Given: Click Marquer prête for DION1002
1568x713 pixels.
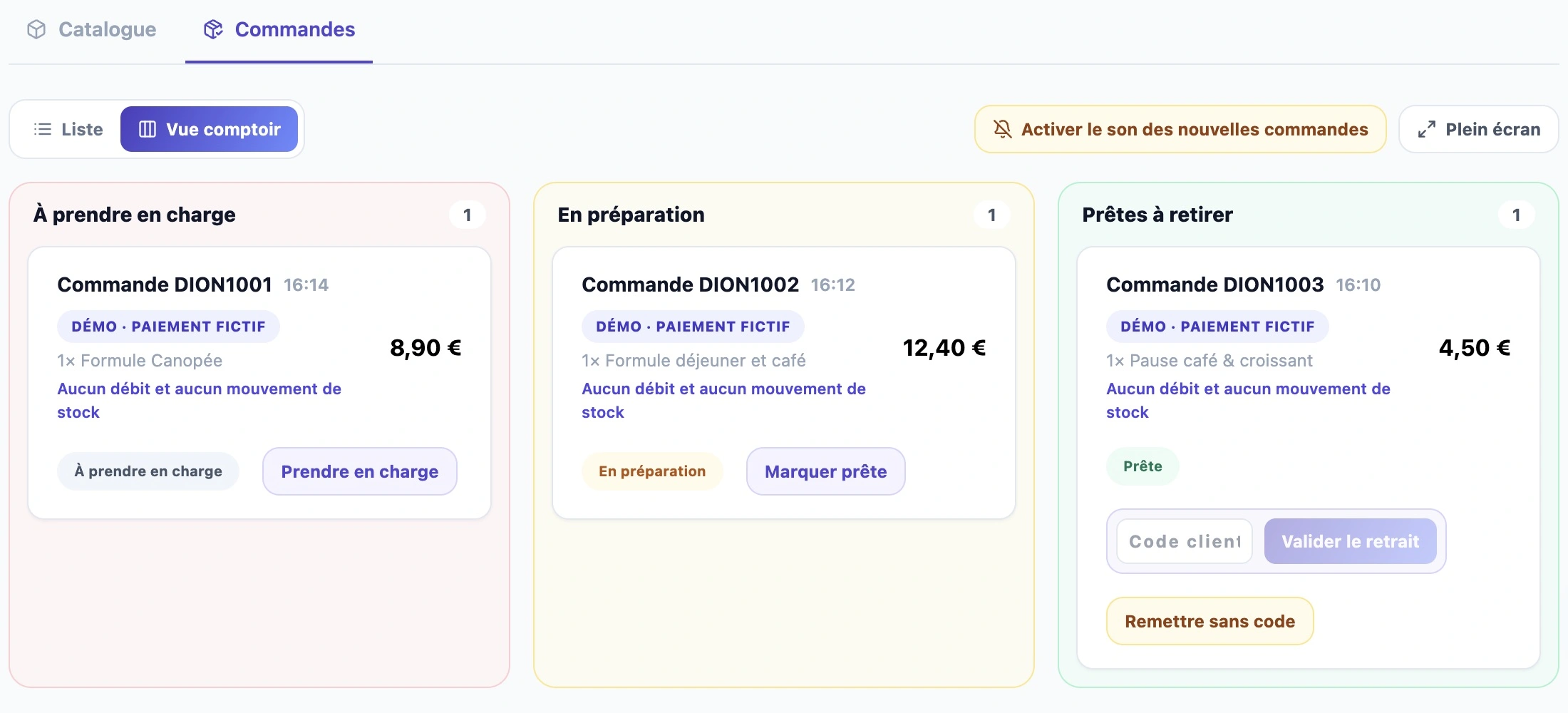Looking at the screenshot, I should 826,471.
